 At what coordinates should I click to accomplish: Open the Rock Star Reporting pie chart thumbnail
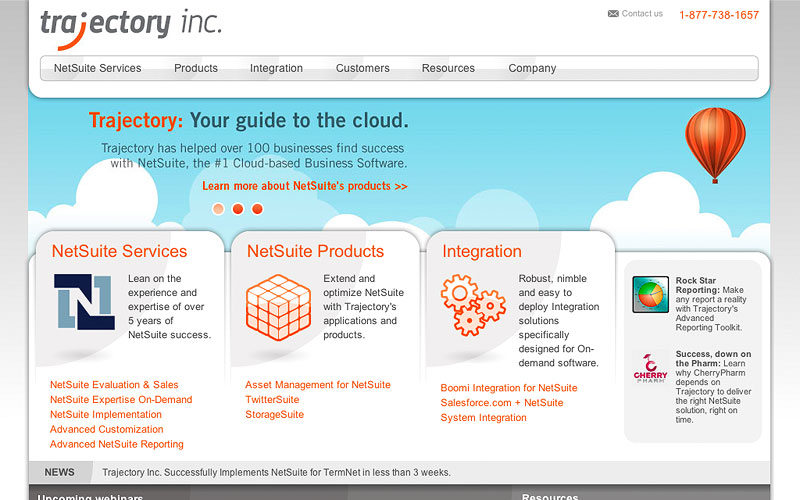pyautogui.click(x=650, y=295)
